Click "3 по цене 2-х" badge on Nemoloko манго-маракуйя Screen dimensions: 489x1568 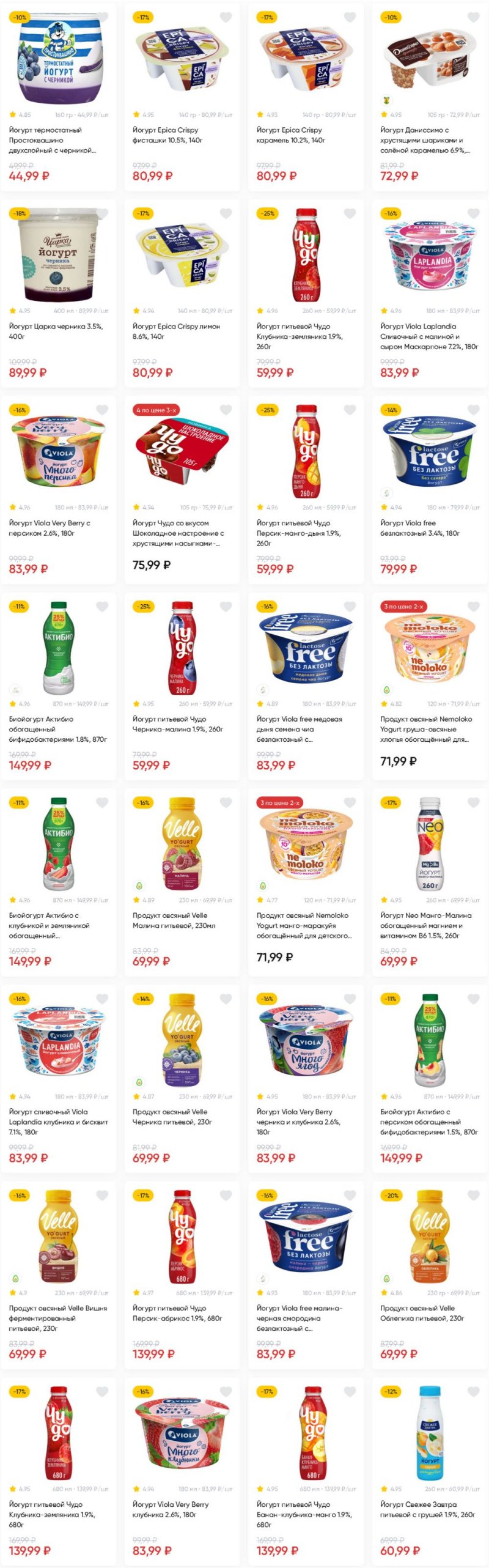pyautogui.click(x=280, y=802)
